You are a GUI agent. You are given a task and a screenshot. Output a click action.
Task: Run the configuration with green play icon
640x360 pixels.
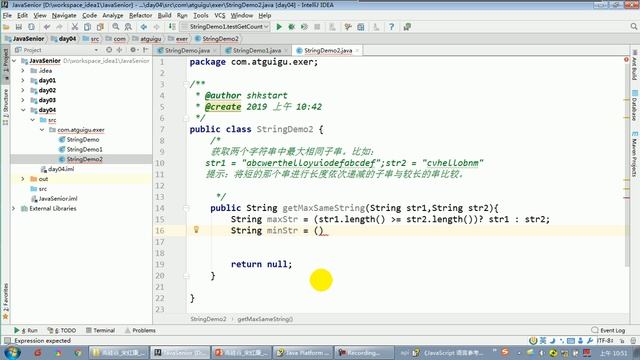279,27
